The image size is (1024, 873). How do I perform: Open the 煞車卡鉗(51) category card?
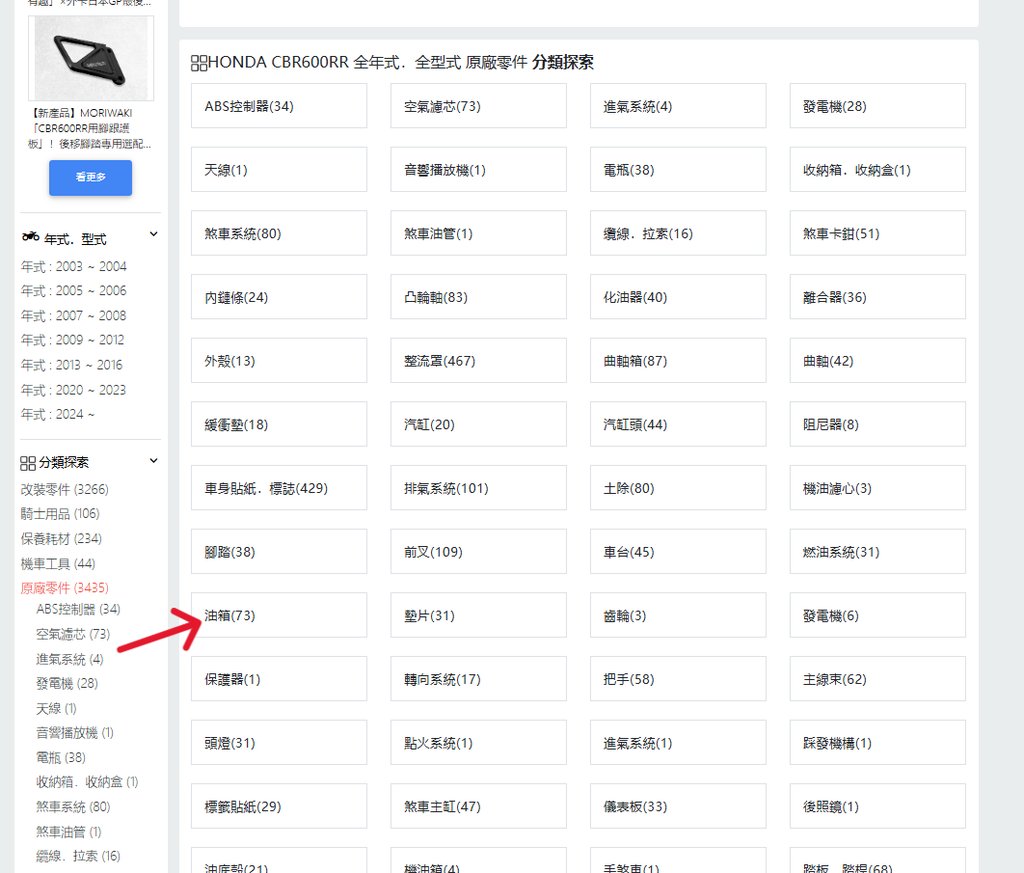tap(877, 233)
